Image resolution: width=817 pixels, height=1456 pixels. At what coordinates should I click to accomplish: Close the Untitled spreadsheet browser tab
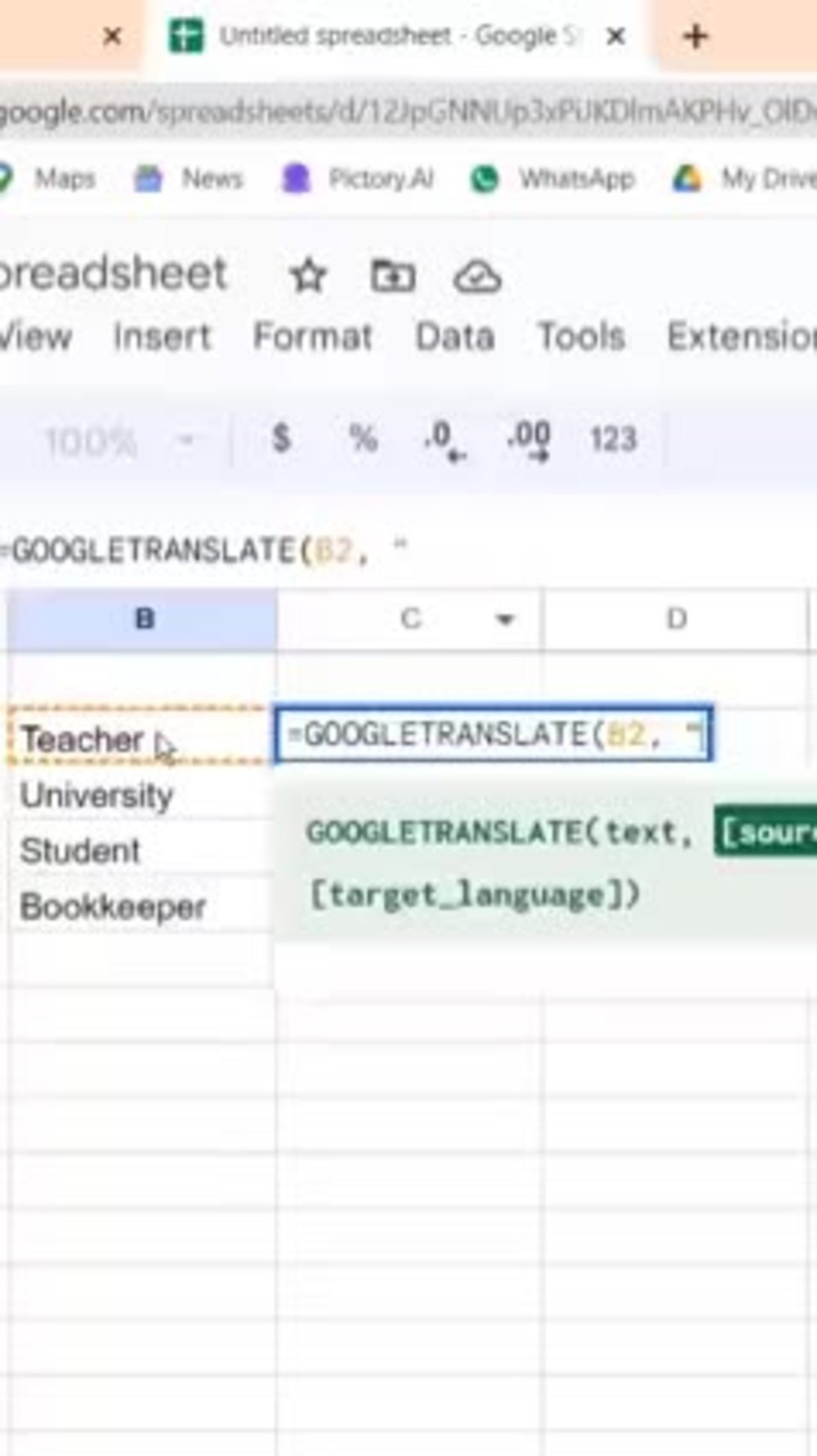coord(617,37)
